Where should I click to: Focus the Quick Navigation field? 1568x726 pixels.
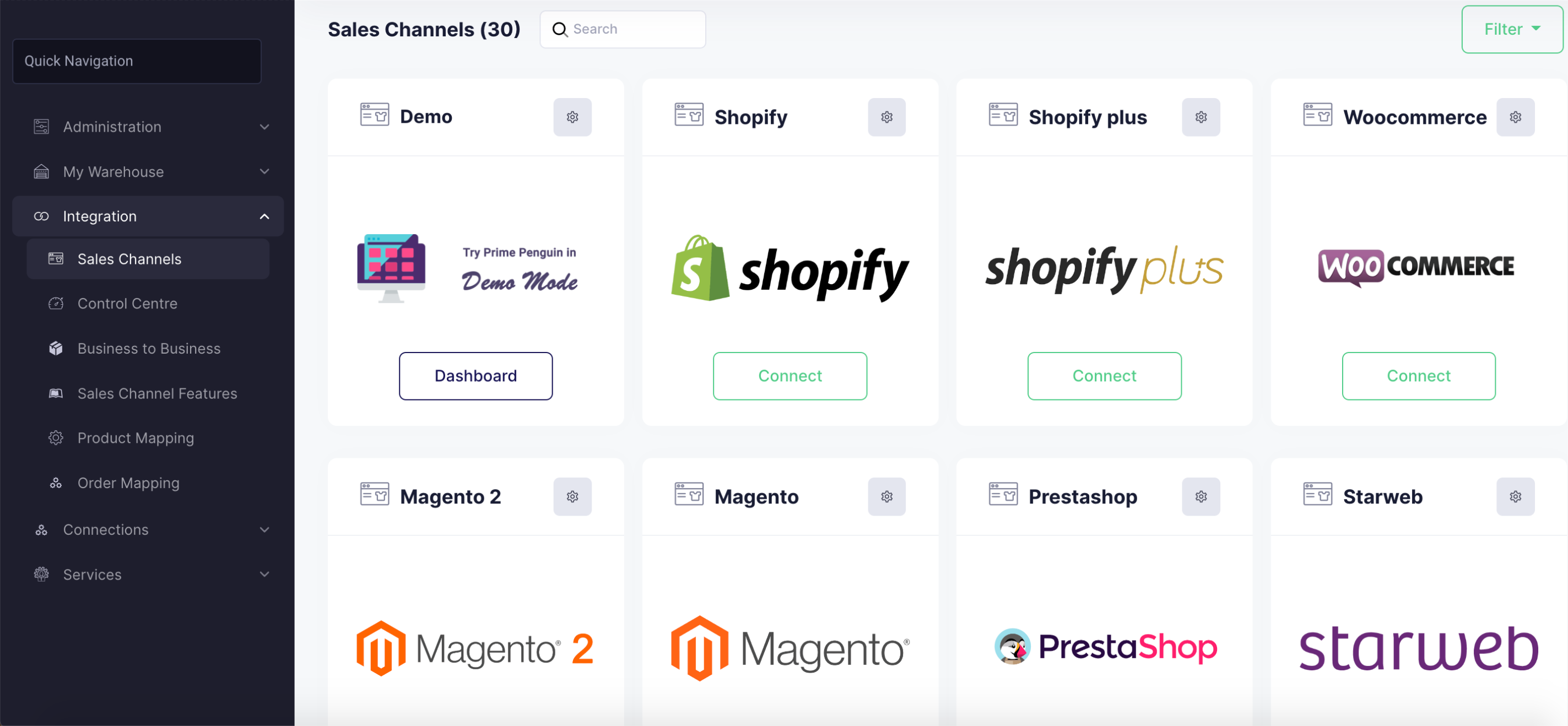(x=137, y=61)
